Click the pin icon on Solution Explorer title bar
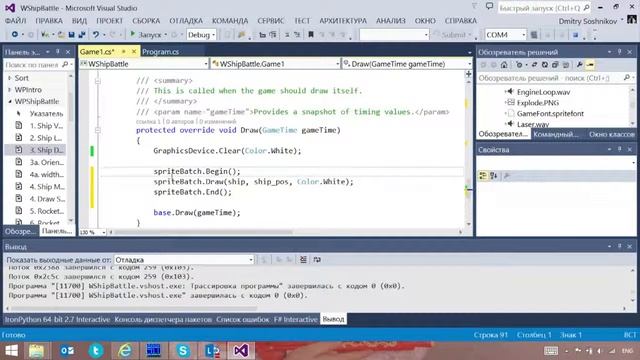This screenshot has width=640, height=360. tap(619, 52)
